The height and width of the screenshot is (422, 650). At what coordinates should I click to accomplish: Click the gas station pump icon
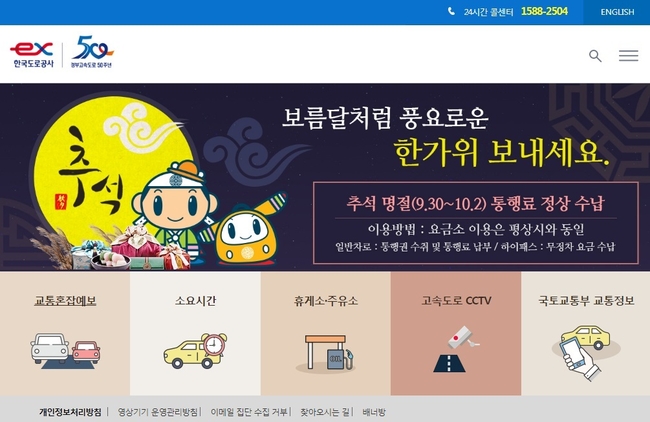coord(325,353)
